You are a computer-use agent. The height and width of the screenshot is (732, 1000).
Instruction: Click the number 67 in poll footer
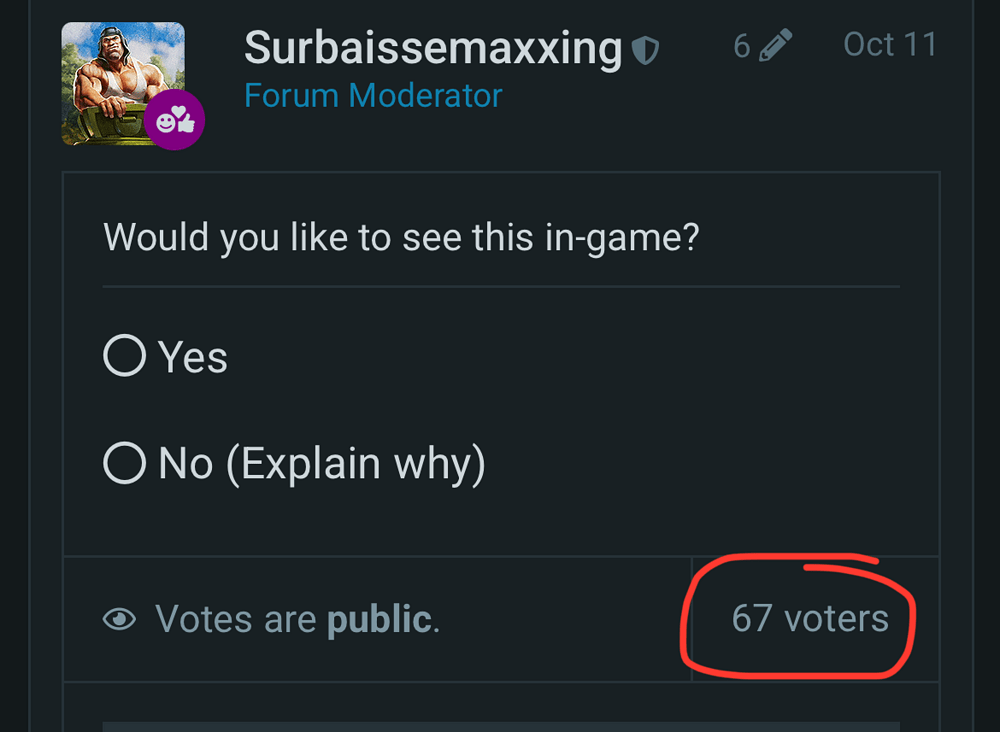(751, 618)
